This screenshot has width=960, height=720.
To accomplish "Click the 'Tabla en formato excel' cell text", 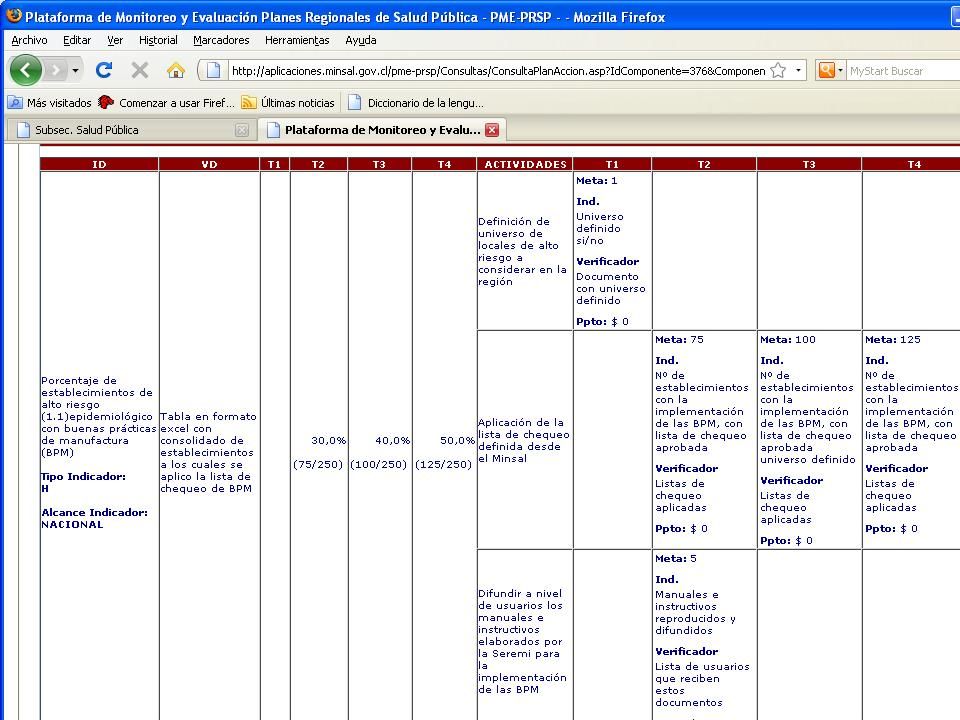I will pyautogui.click(x=208, y=452).
